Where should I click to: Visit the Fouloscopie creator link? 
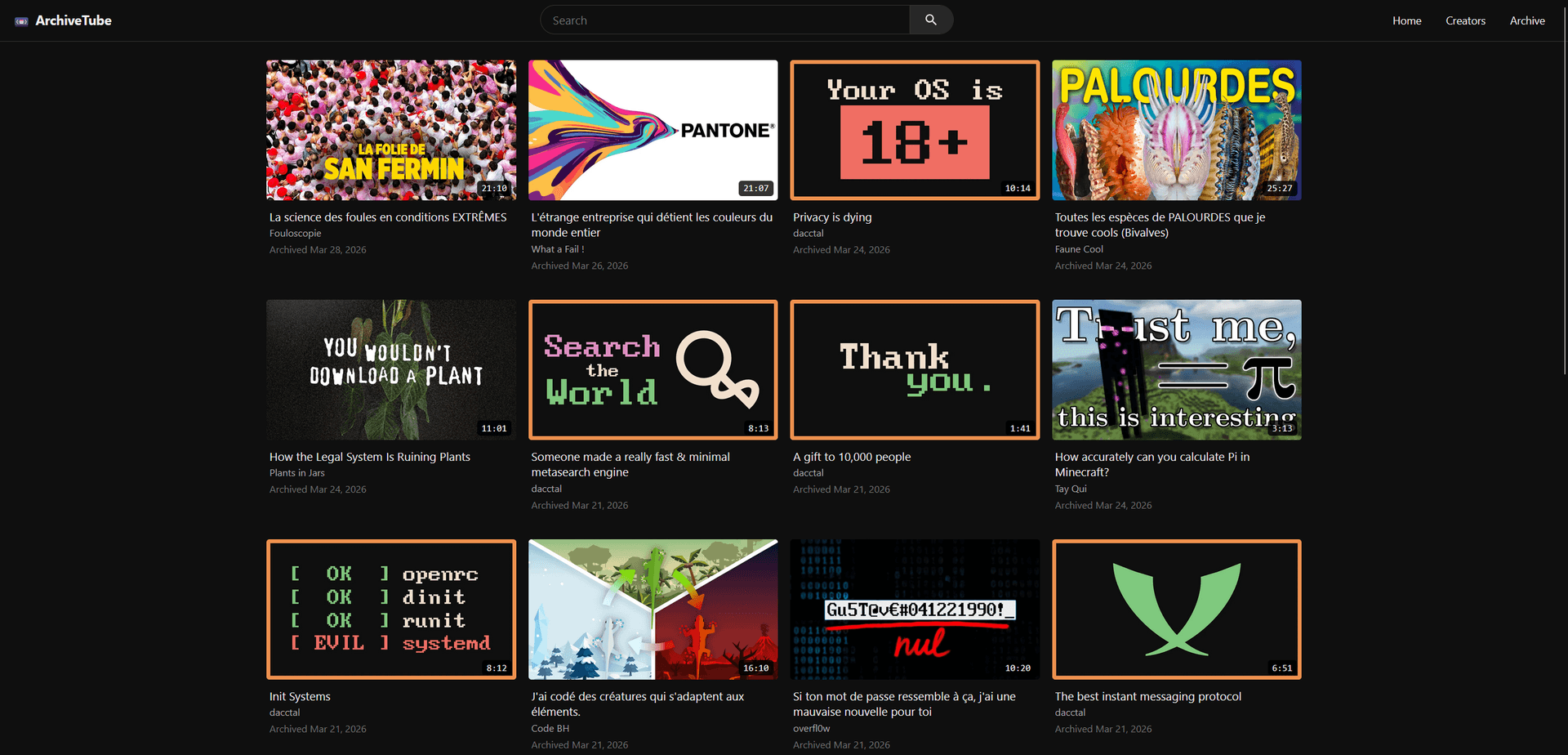[295, 233]
